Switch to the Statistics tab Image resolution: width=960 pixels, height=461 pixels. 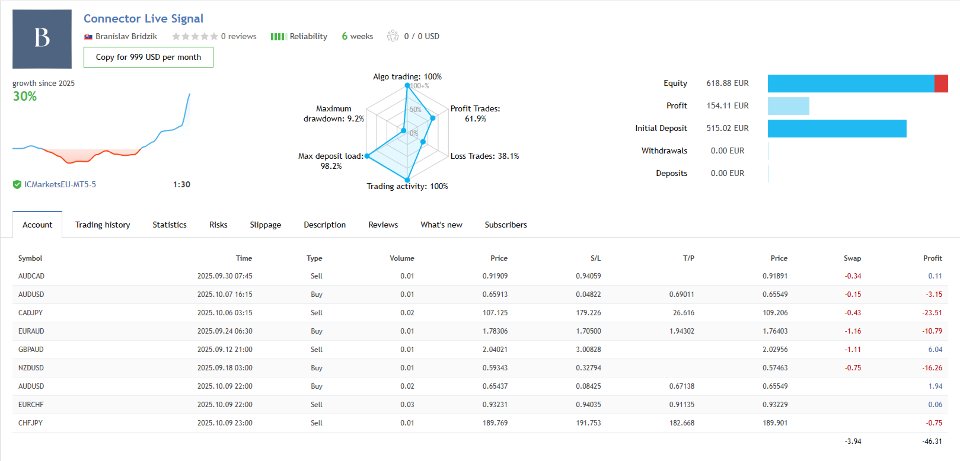point(169,225)
